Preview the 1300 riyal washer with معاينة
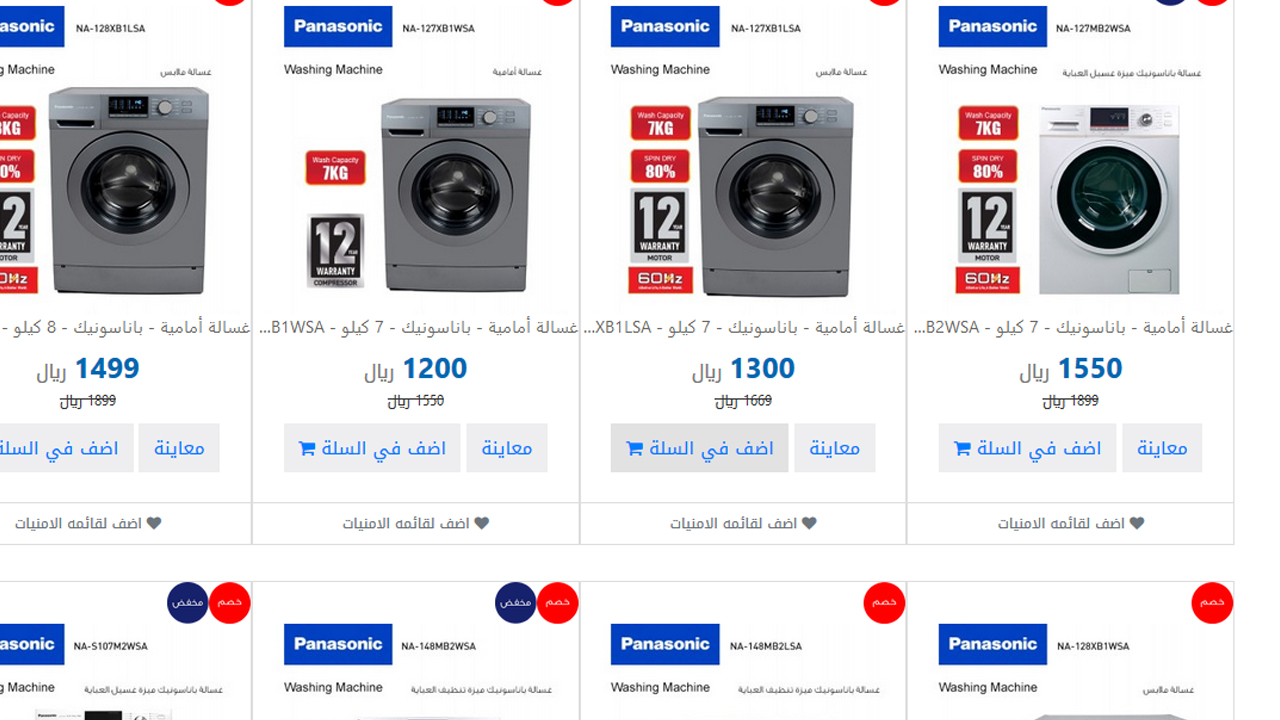The width and height of the screenshot is (1280, 720). point(835,448)
